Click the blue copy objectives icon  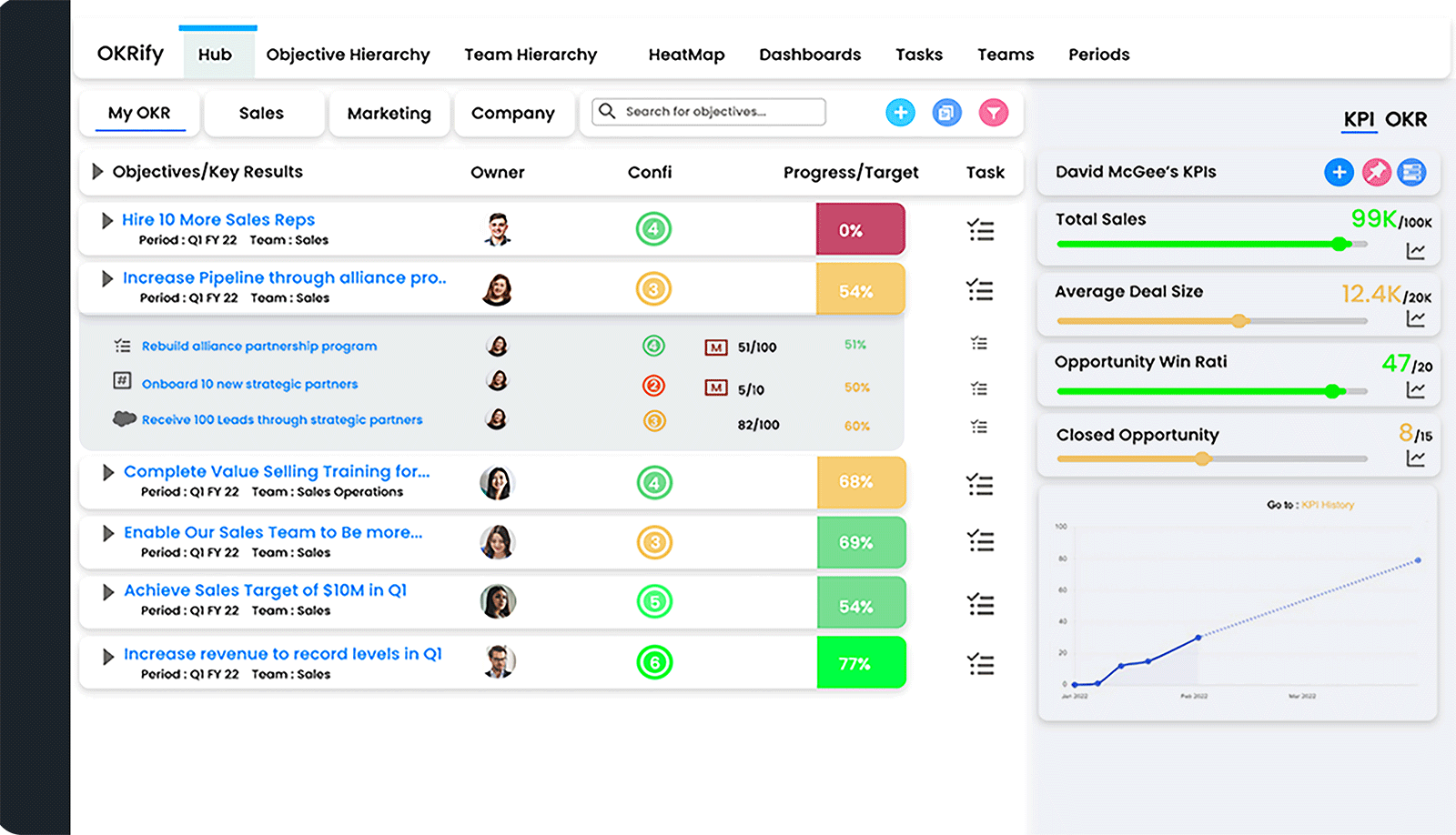tap(946, 113)
